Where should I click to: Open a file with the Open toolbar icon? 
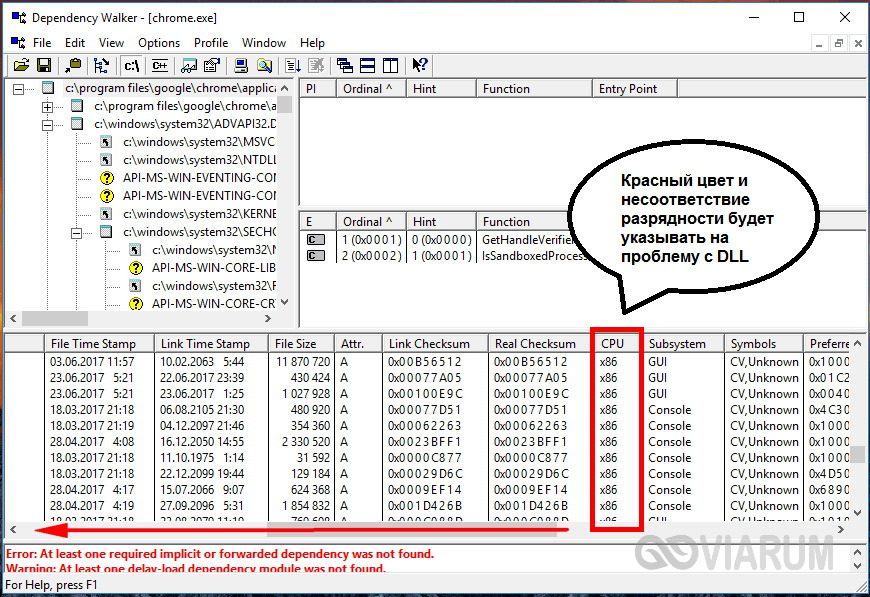21,65
